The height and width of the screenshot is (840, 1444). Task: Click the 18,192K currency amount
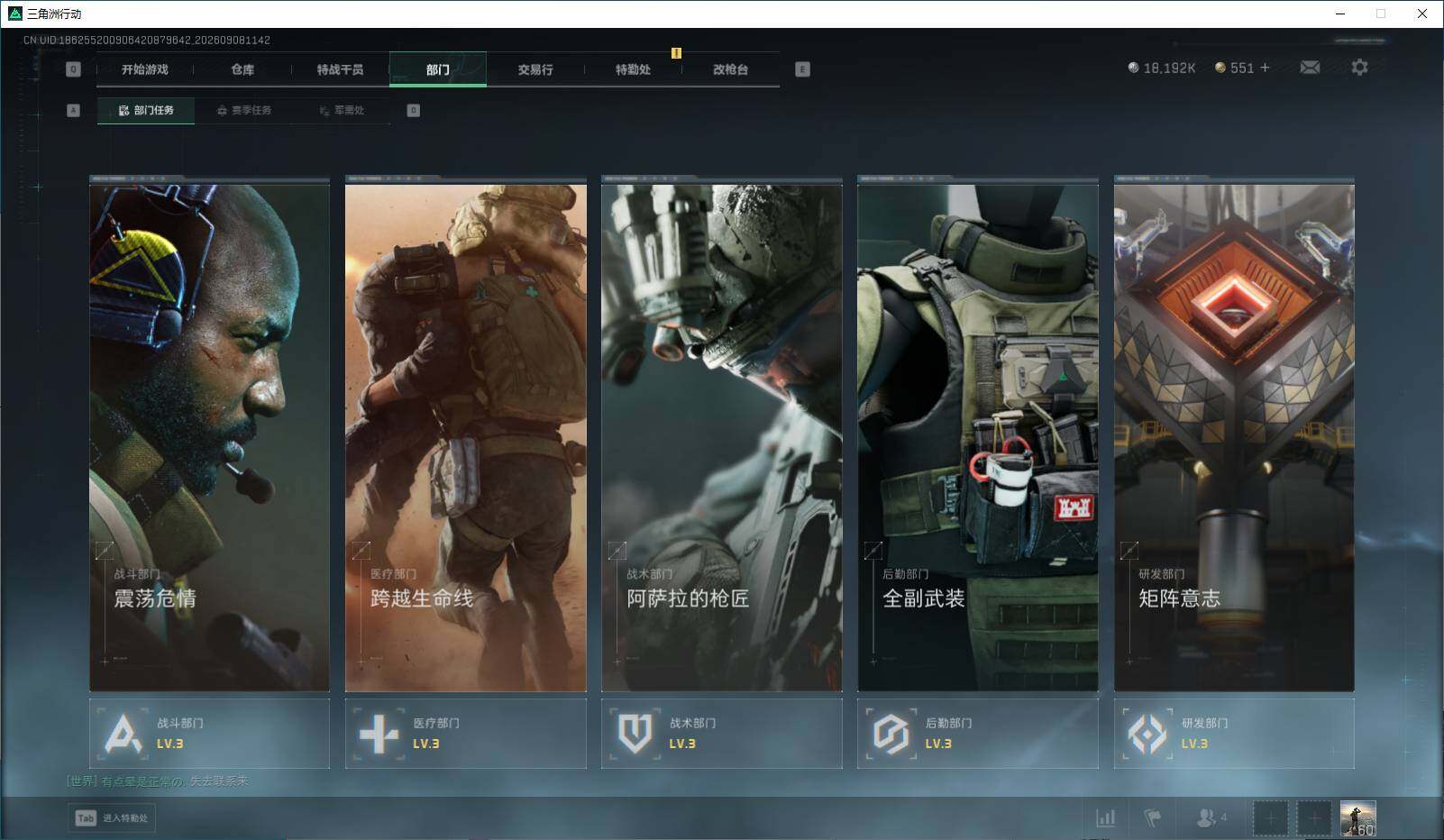[1169, 68]
